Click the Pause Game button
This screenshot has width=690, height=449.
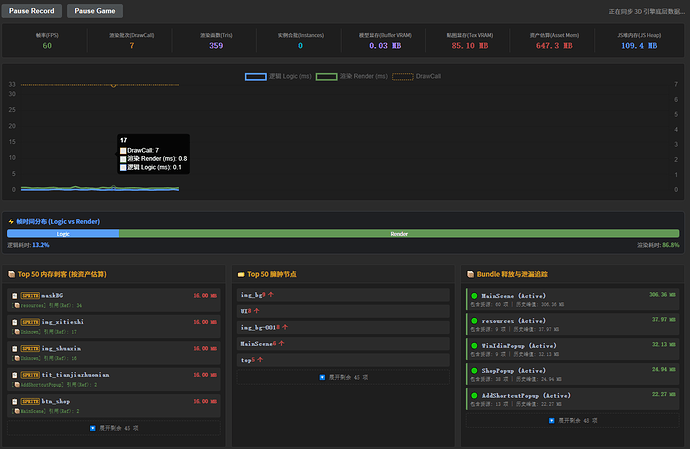pos(95,11)
